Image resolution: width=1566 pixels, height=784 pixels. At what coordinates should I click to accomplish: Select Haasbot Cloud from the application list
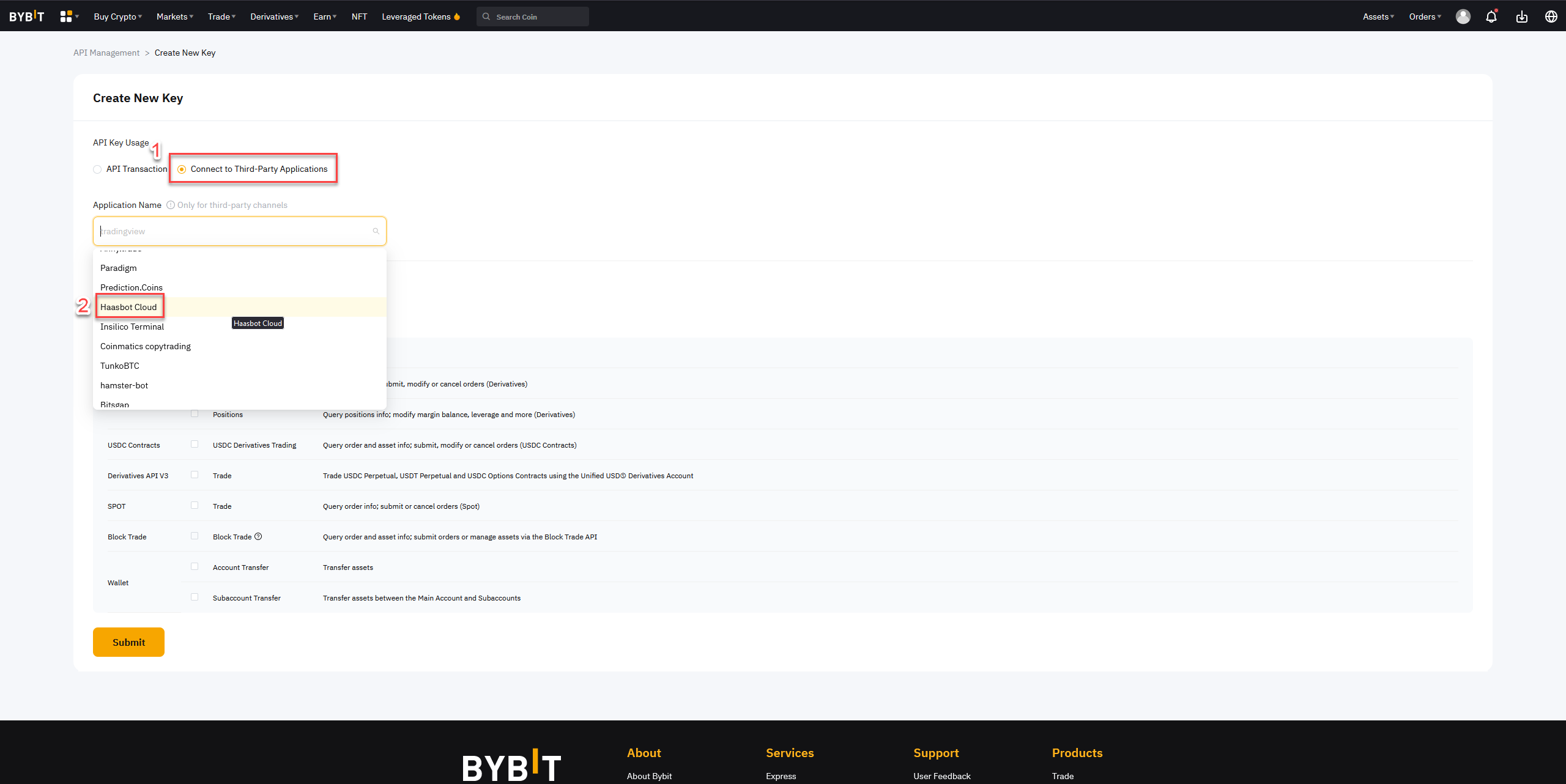[x=129, y=306]
